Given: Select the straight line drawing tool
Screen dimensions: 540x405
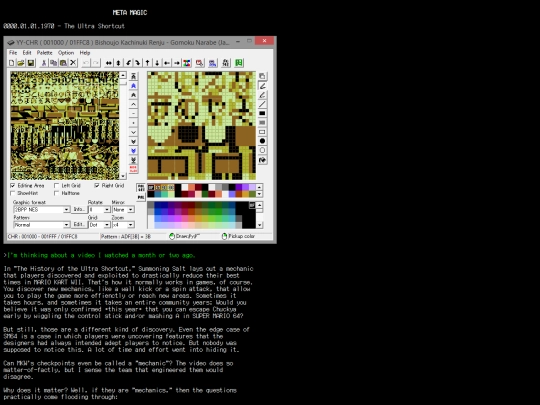Looking at the screenshot, I should pyautogui.click(x=262, y=104).
